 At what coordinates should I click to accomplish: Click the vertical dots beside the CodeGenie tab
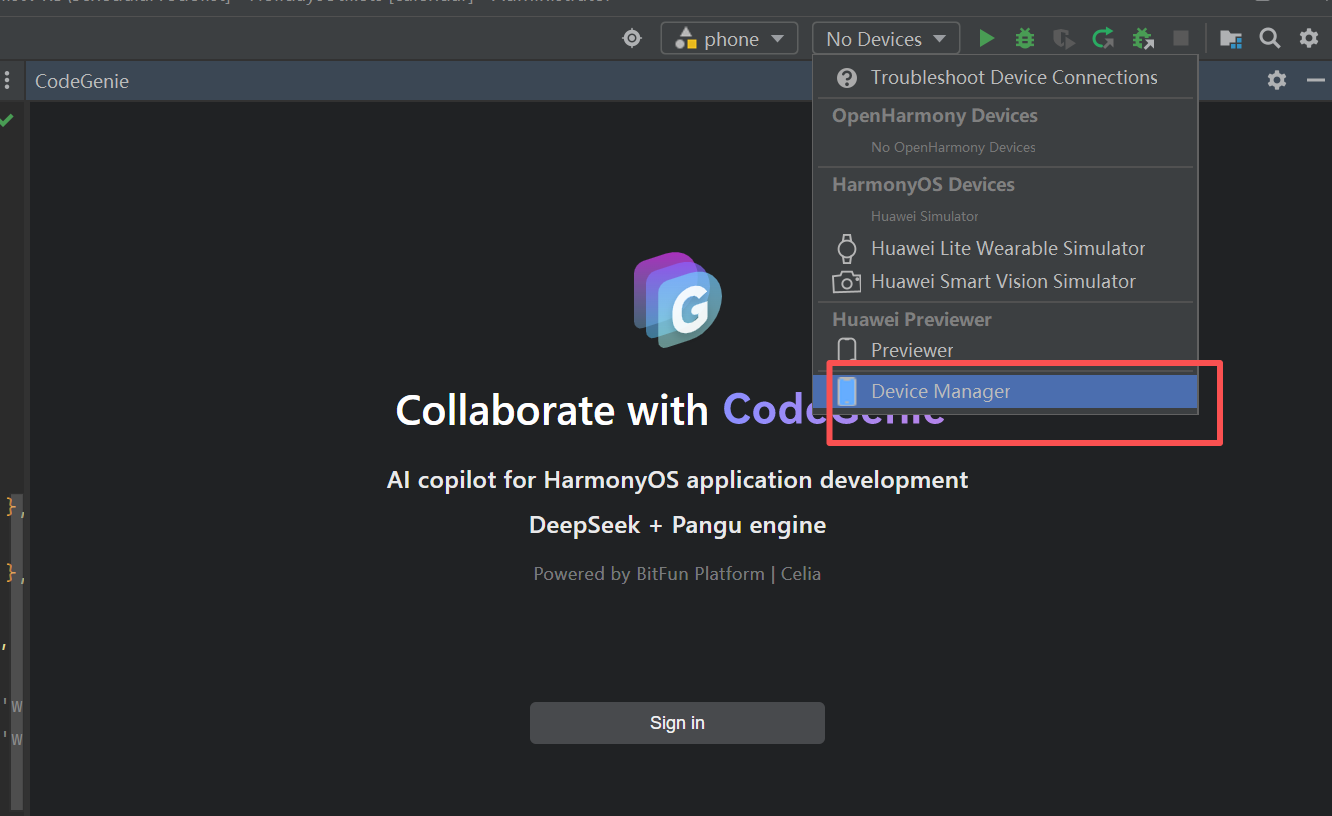tap(7, 81)
